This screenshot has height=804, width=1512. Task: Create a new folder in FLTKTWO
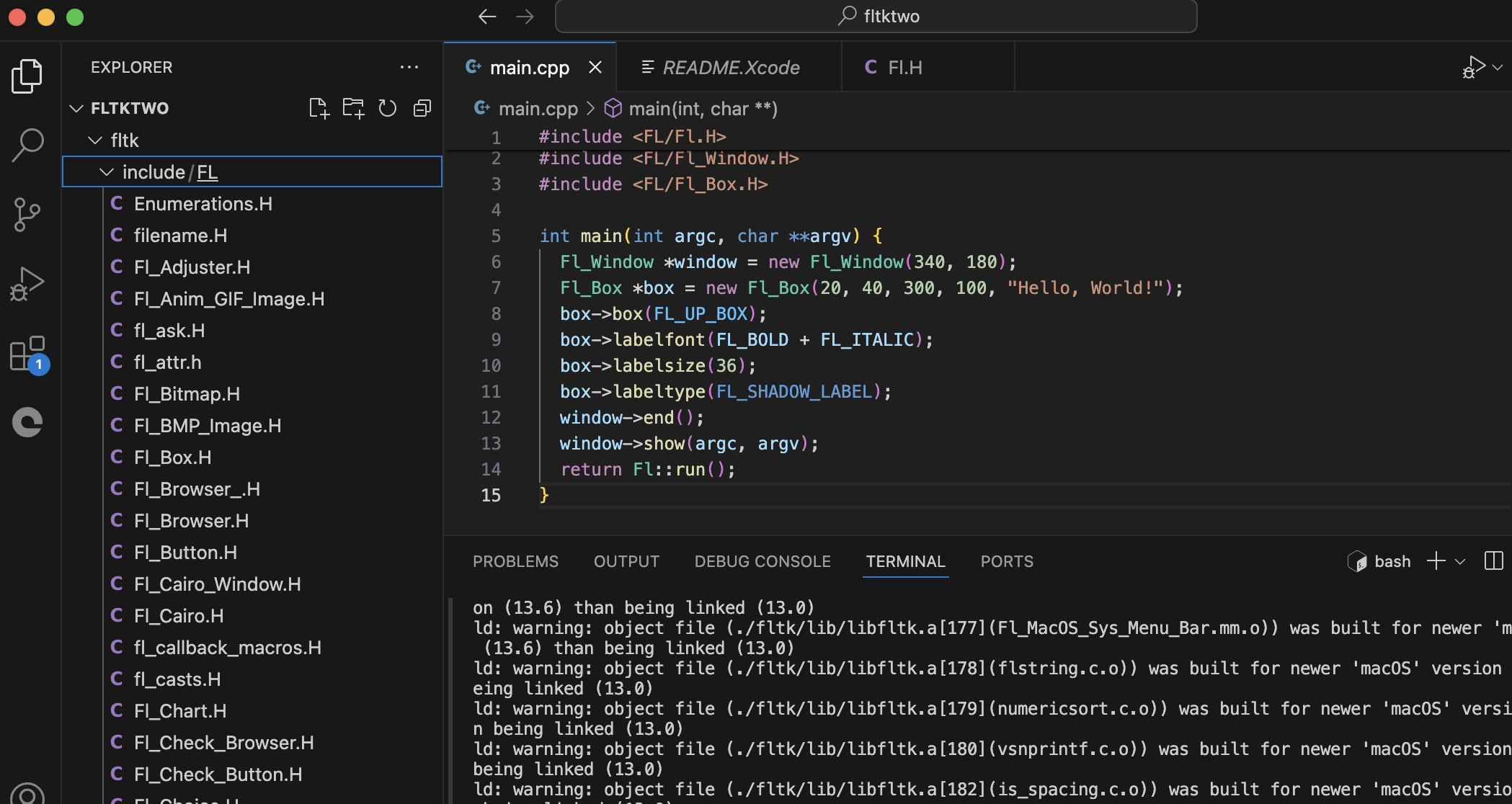click(353, 108)
